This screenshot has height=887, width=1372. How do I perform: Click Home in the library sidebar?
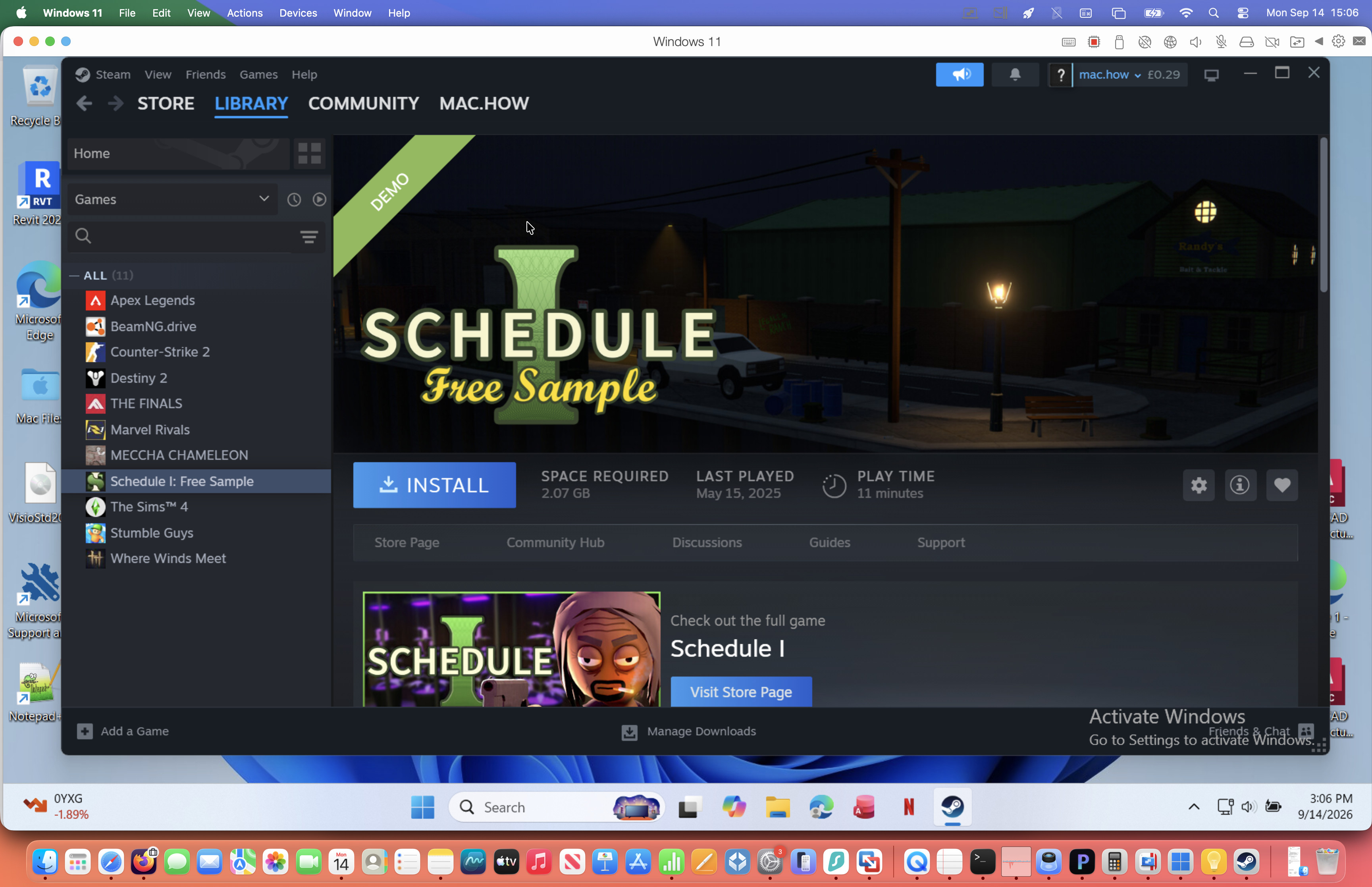click(179, 153)
